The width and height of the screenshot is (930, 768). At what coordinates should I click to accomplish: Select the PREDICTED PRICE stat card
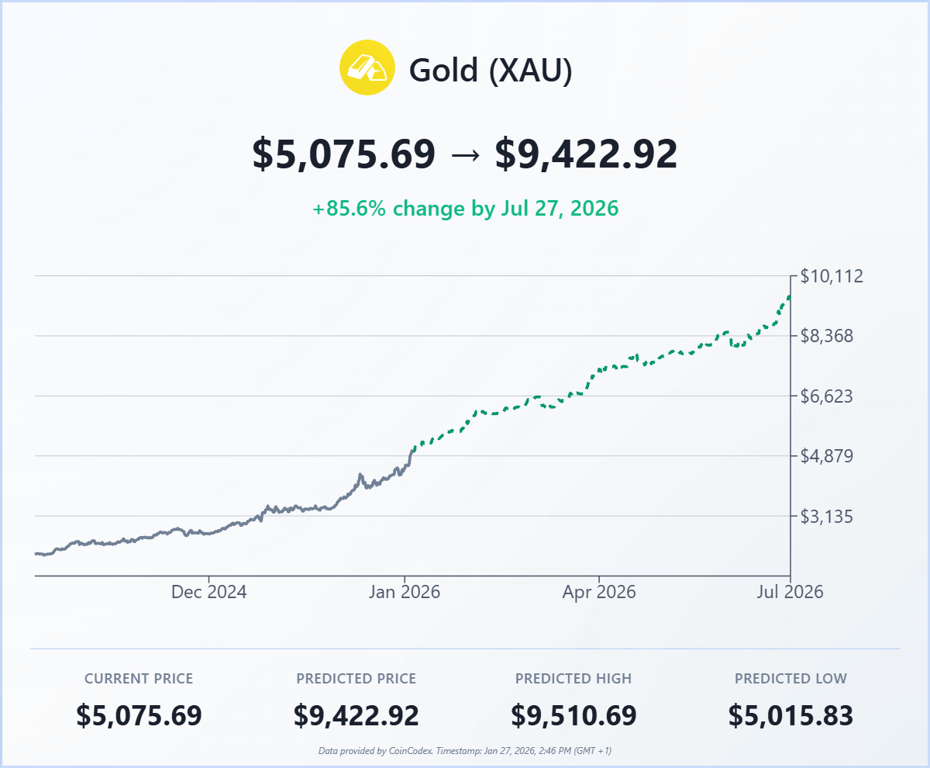(356, 698)
